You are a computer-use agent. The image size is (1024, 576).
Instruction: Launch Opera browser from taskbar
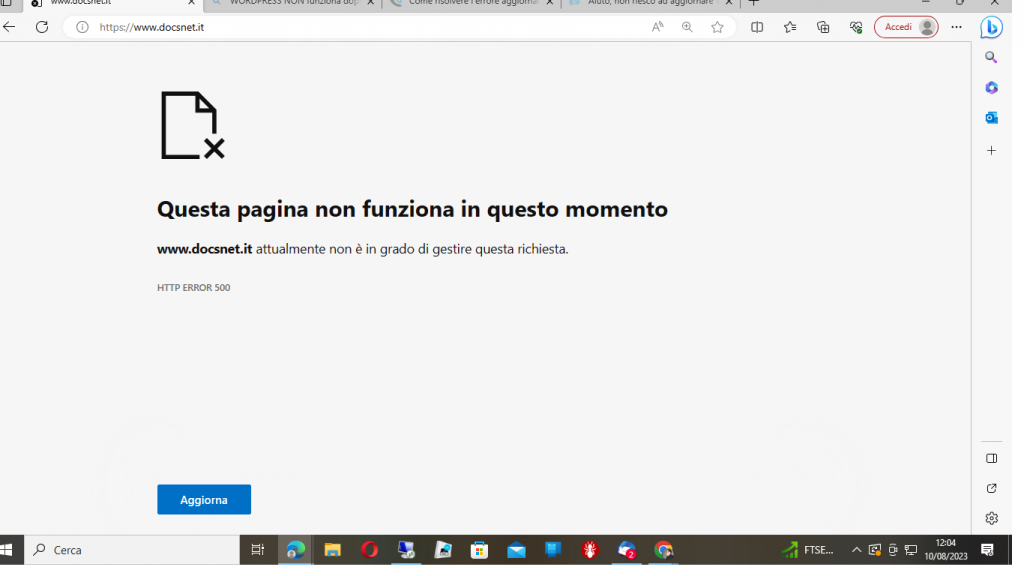[370, 550]
